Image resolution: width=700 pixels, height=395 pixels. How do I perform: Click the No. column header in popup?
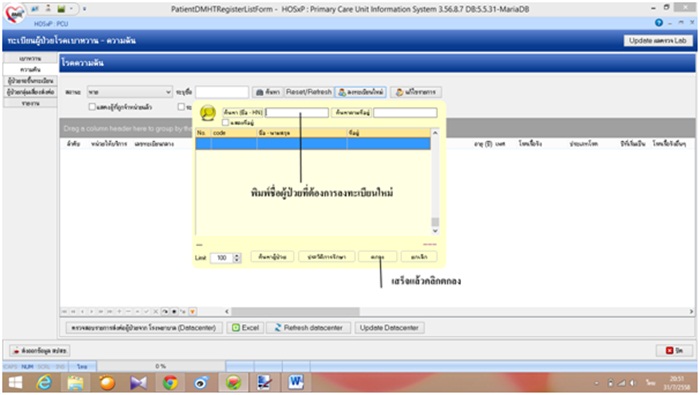[204, 133]
